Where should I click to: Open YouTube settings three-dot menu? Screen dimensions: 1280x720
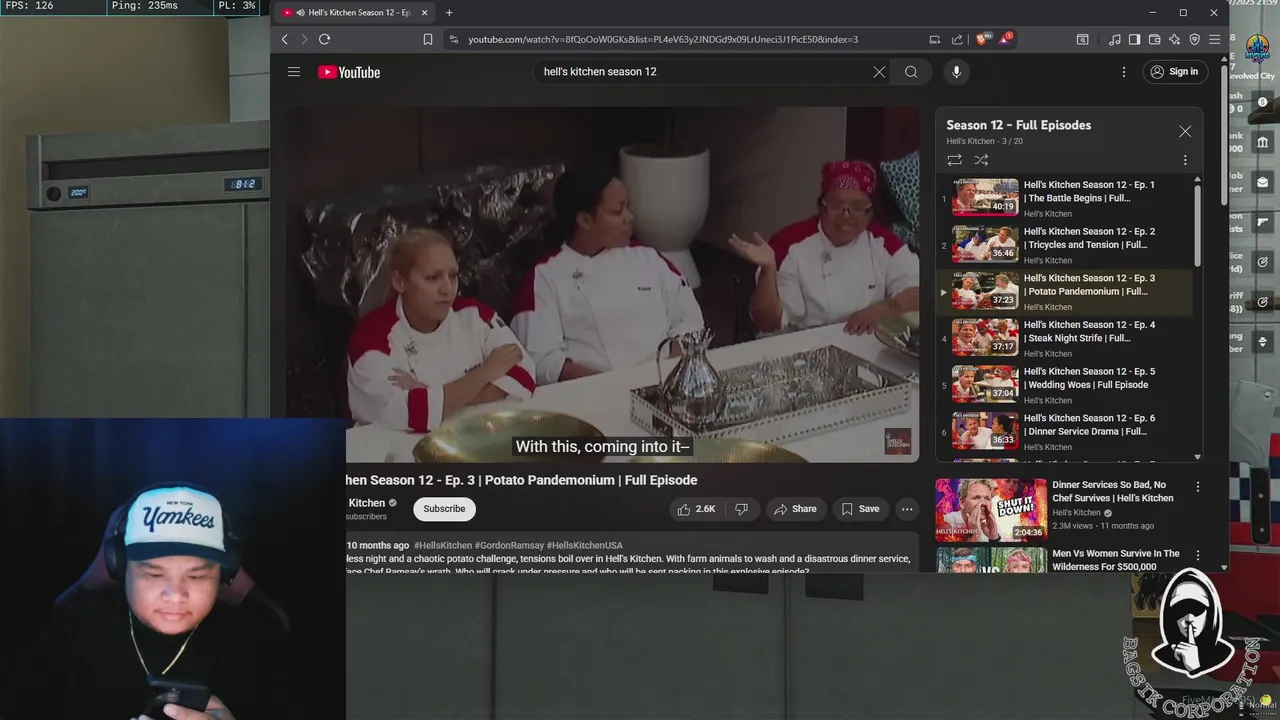point(1123,72)
